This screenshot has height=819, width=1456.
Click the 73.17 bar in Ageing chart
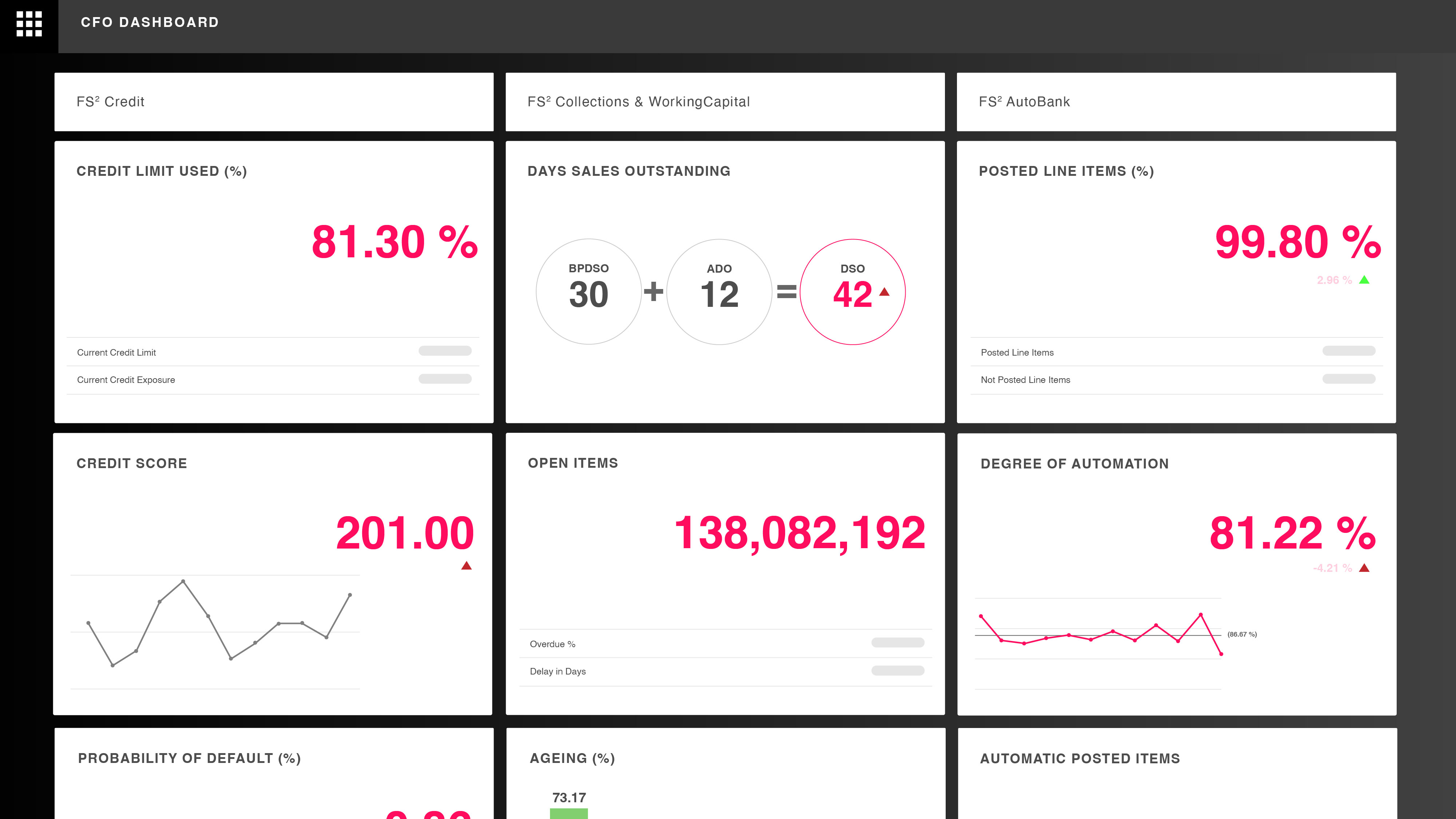(x=569, y=814)
